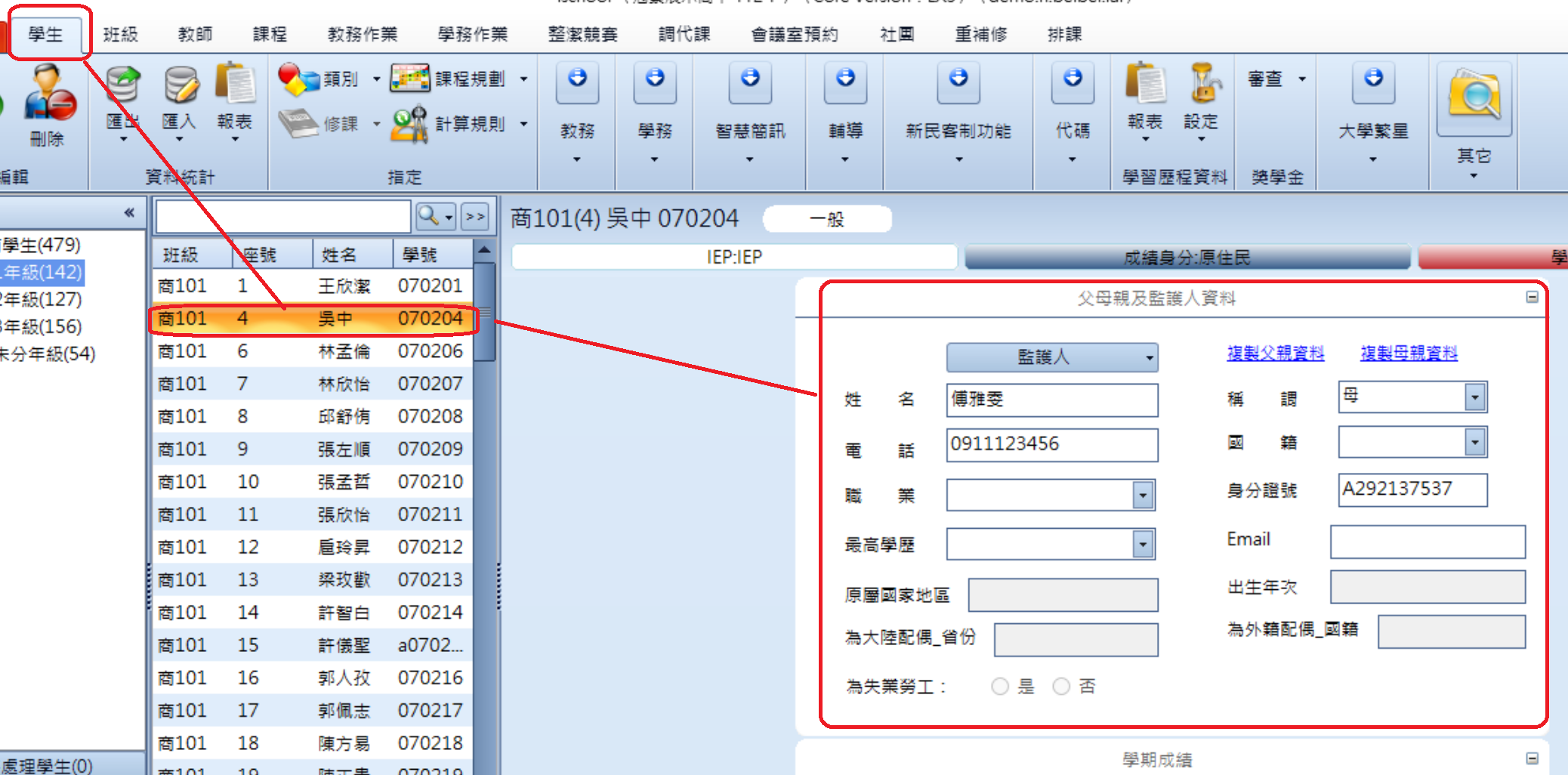Open the 稱謂 dropdown
This screenshot has width=1568, height=775.
(x=1474, y=397)
